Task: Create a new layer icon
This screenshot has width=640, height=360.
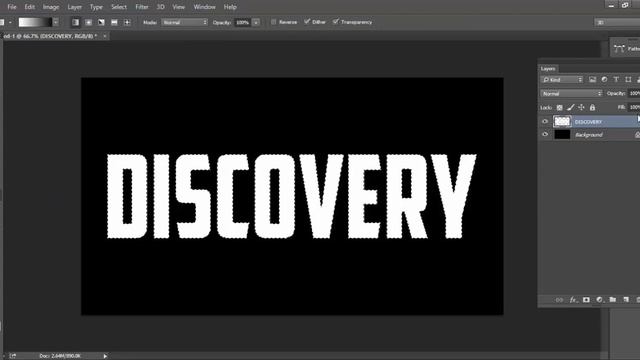Action: click(x=626, y=300)
